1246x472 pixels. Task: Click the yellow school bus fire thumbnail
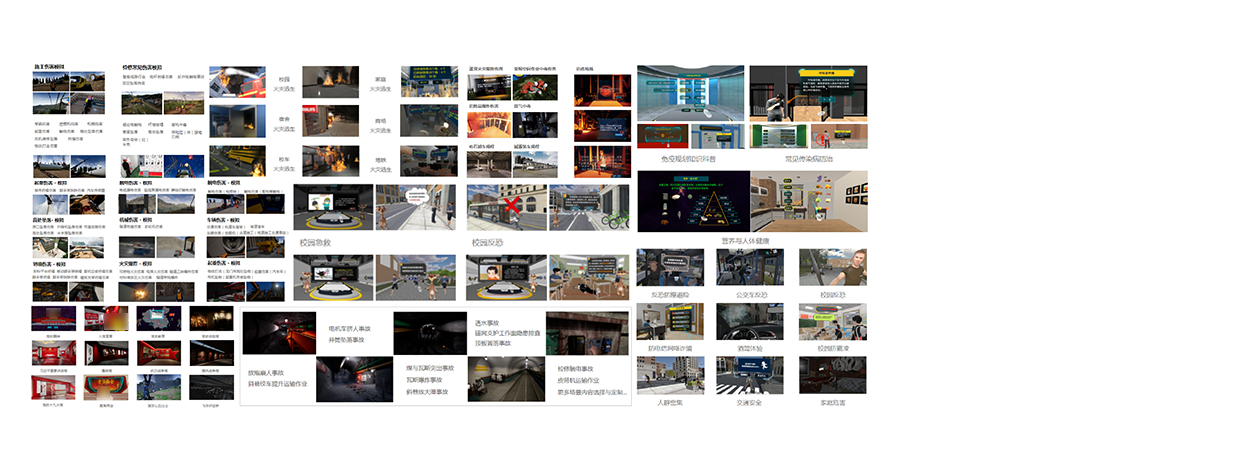pos(236,162)
